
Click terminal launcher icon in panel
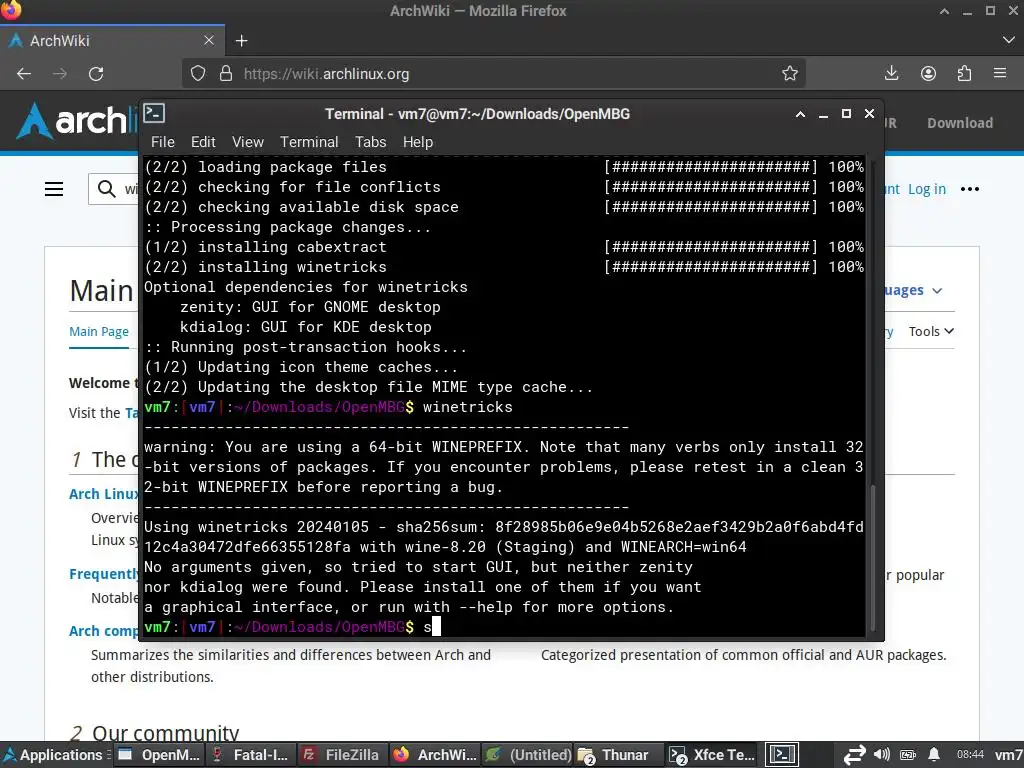tap(782, 755)
